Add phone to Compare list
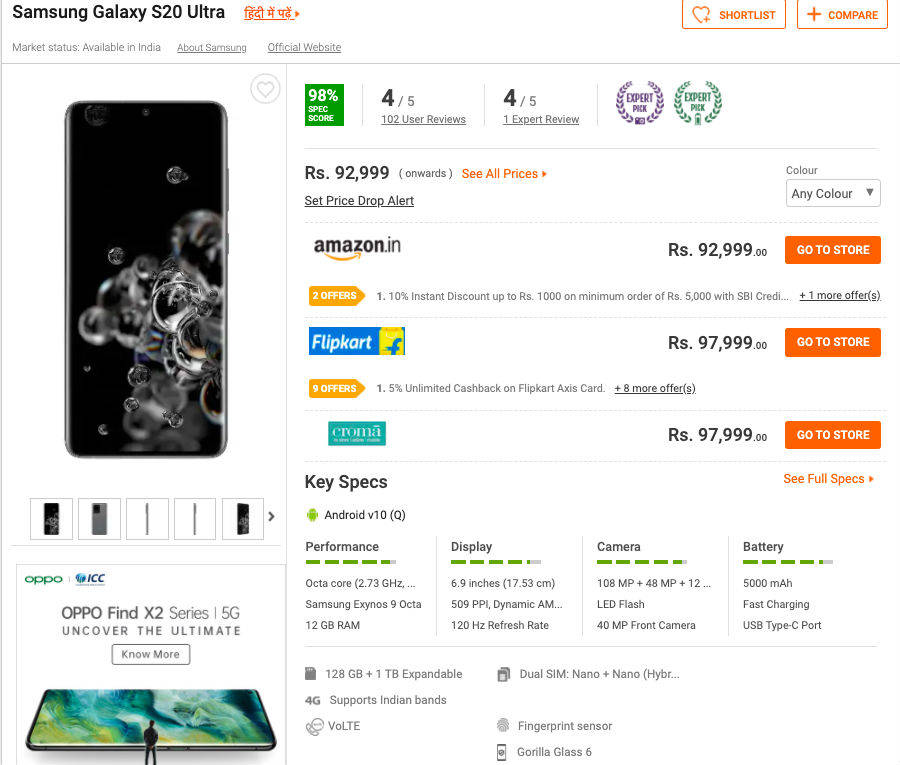 coord(842,15)
